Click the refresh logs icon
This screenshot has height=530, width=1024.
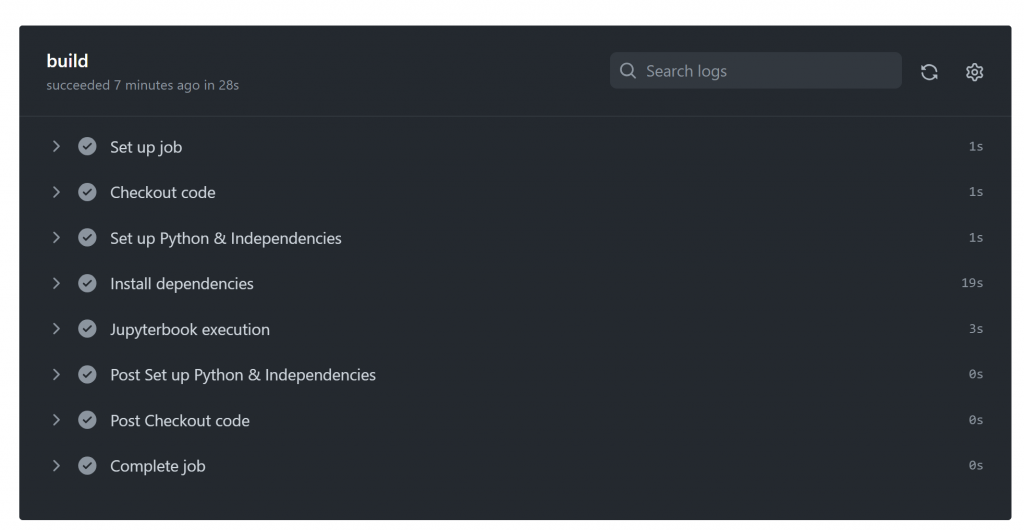[x=929, y=72]
